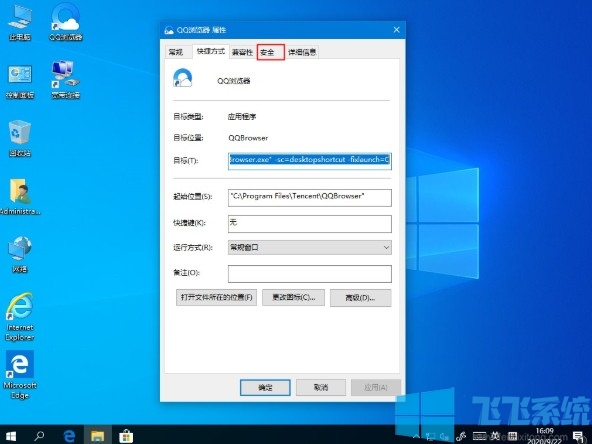This screenshot has width=592, height=444.
Task: Switch to the 兼容性 tab
Action: [x=242, y=52]
